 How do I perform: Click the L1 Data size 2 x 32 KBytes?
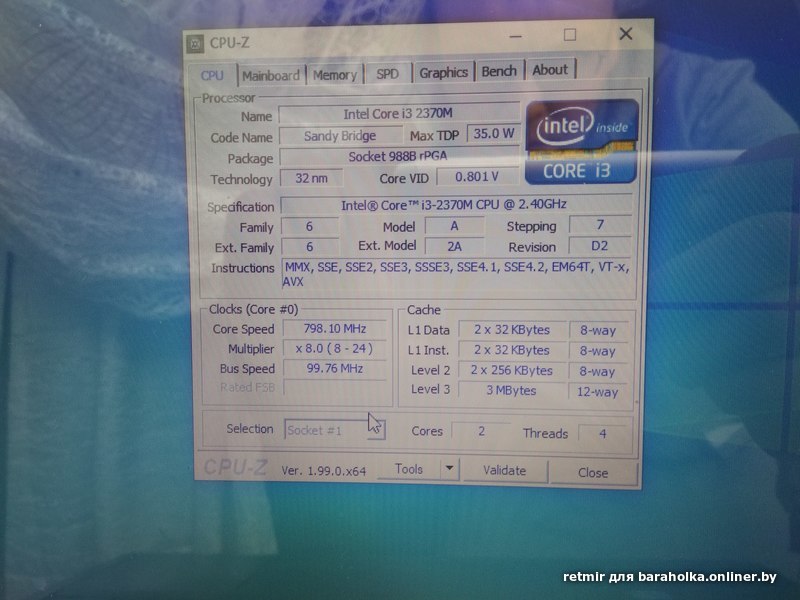(512, 330)
